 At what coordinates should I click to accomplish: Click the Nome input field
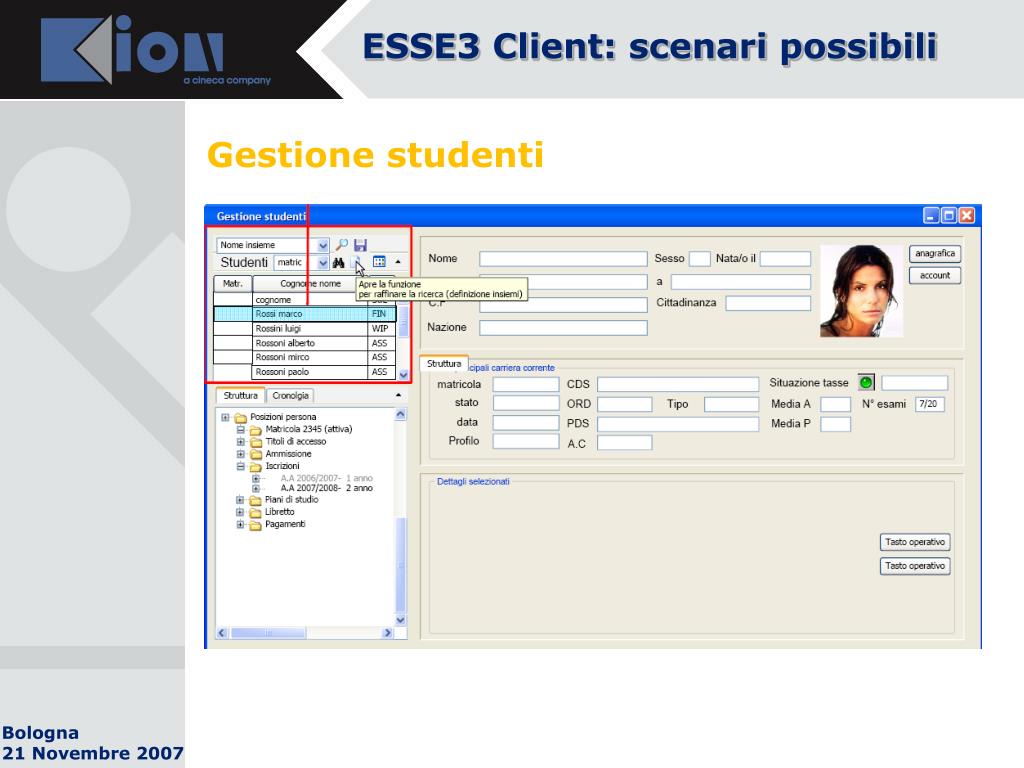563,259
